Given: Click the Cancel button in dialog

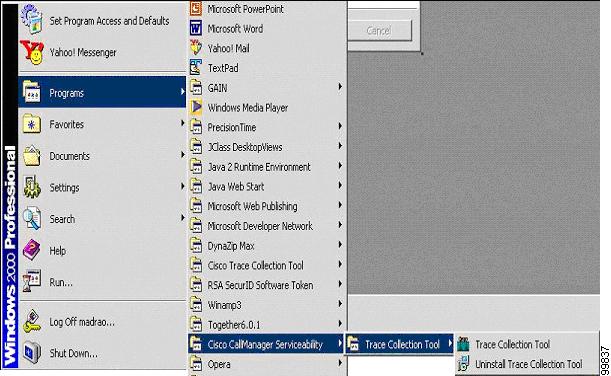Looking at the screenshot, I should coord(380,30).
